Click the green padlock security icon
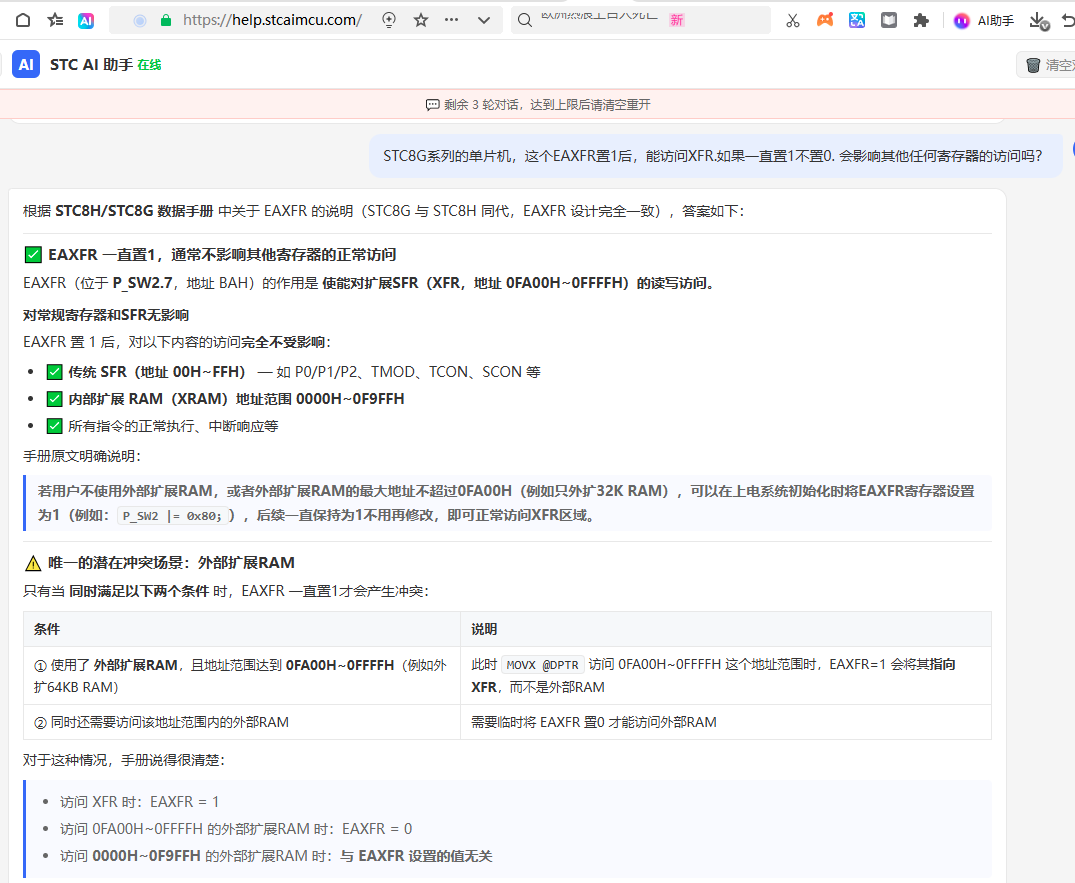Screen dimensions: 1075x883 [x=165, y=21]
